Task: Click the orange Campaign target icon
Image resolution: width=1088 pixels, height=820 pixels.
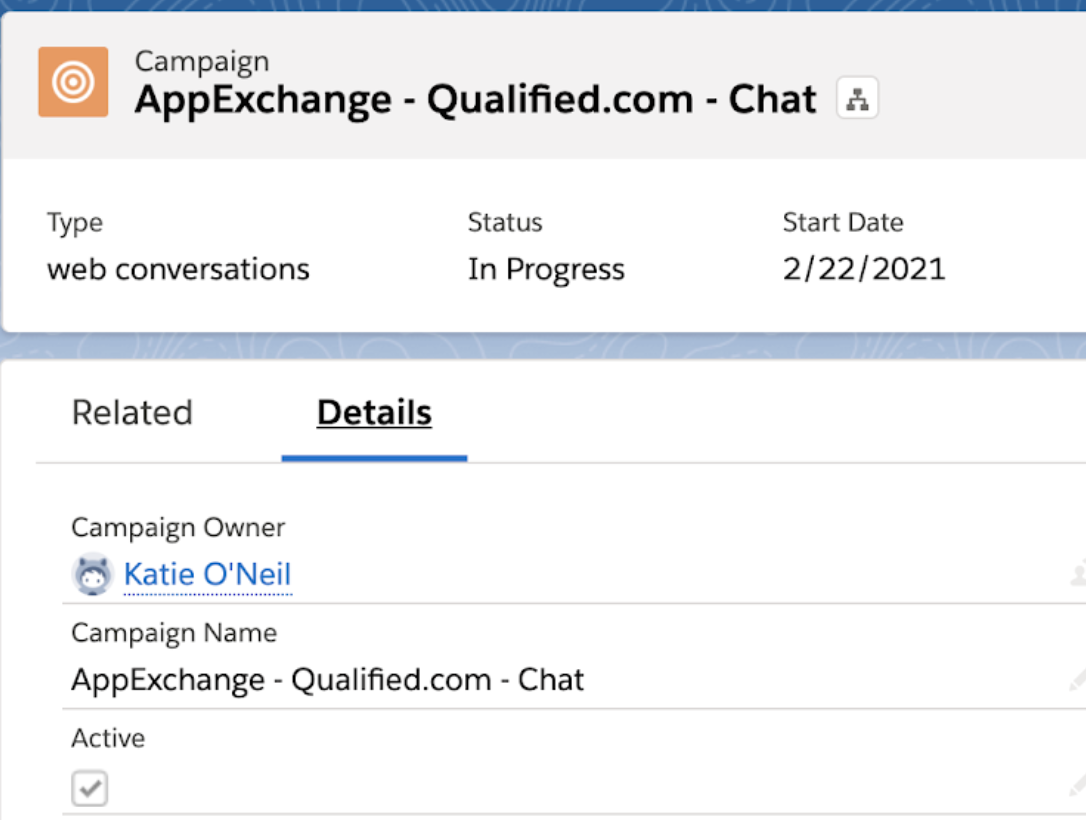Action: pyautogui.click(x=73, y=82)
